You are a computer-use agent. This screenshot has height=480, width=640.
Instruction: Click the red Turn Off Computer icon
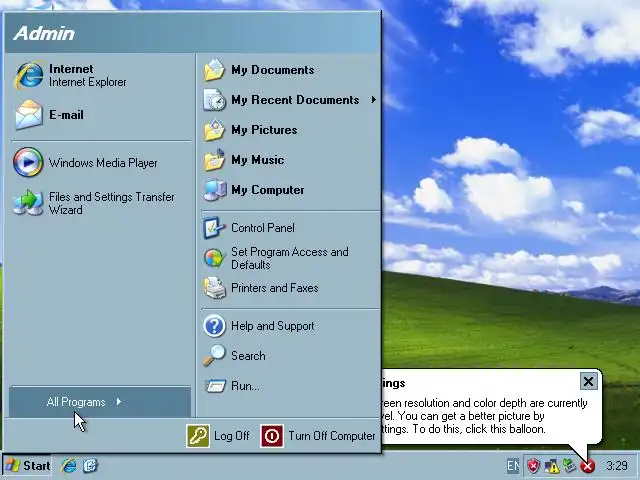click(x=272, y=436)
